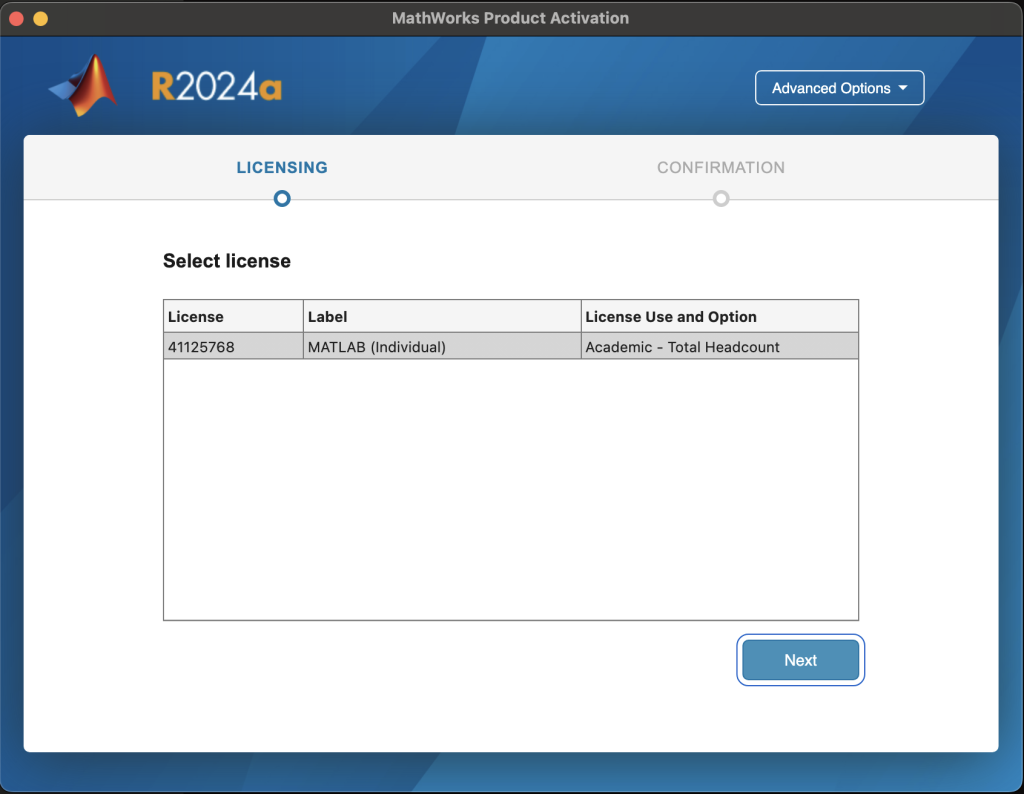Click the R2024a release logo
The width and height of the screenshot is (1024, 794).
(x=216, y=87)
